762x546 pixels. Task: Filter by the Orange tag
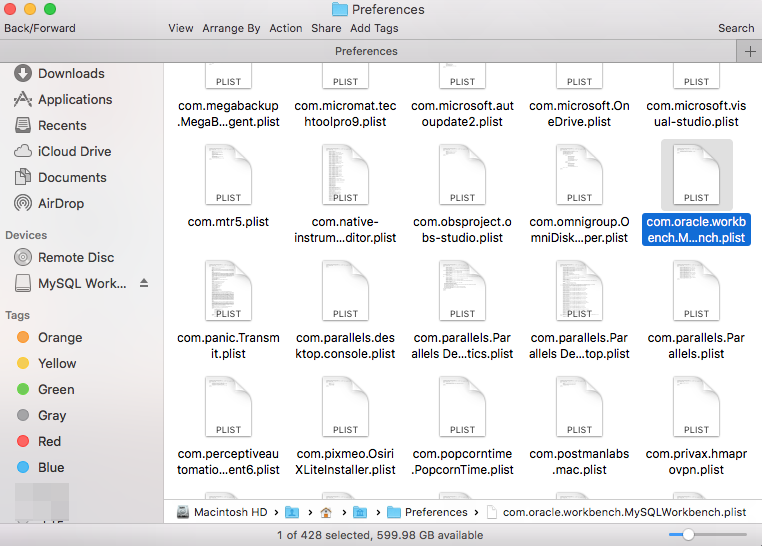coord(60,337)
